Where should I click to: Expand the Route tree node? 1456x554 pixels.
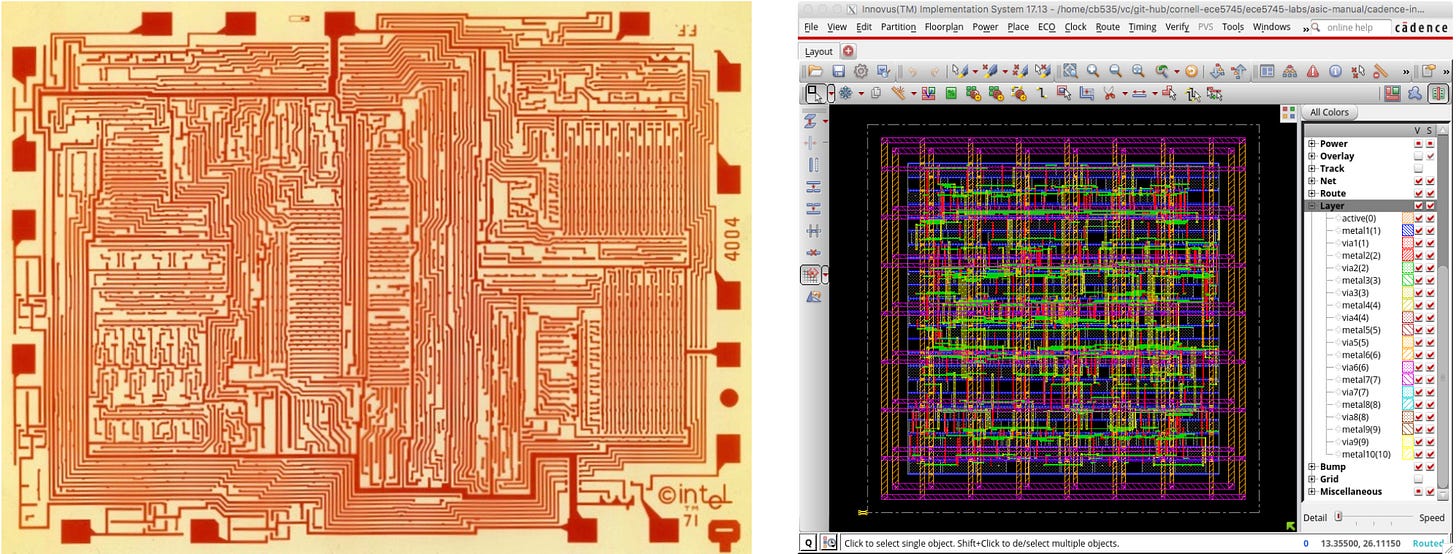(1312, 193)
